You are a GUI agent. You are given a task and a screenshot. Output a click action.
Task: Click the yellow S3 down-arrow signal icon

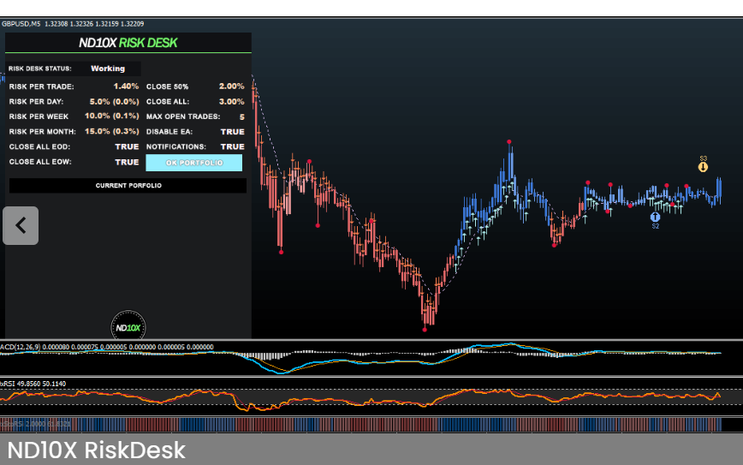[703, 167]
